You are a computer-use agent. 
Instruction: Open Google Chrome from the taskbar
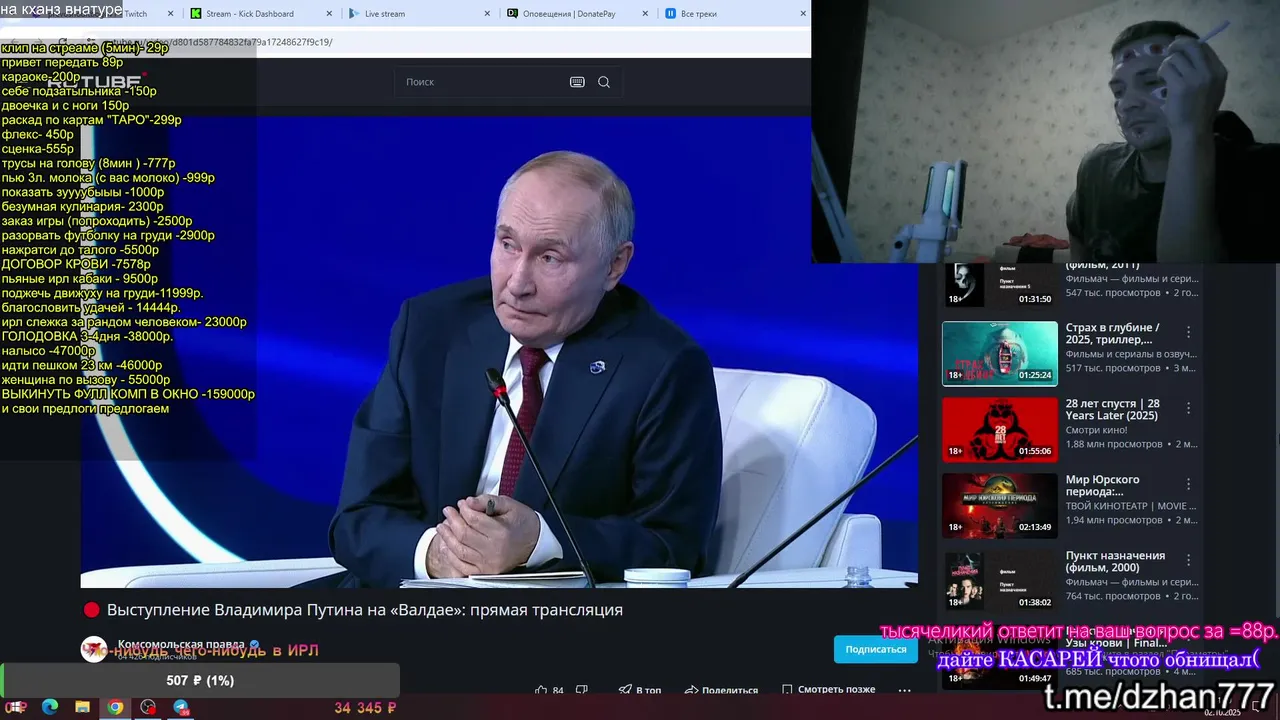[x=115, y=707]
